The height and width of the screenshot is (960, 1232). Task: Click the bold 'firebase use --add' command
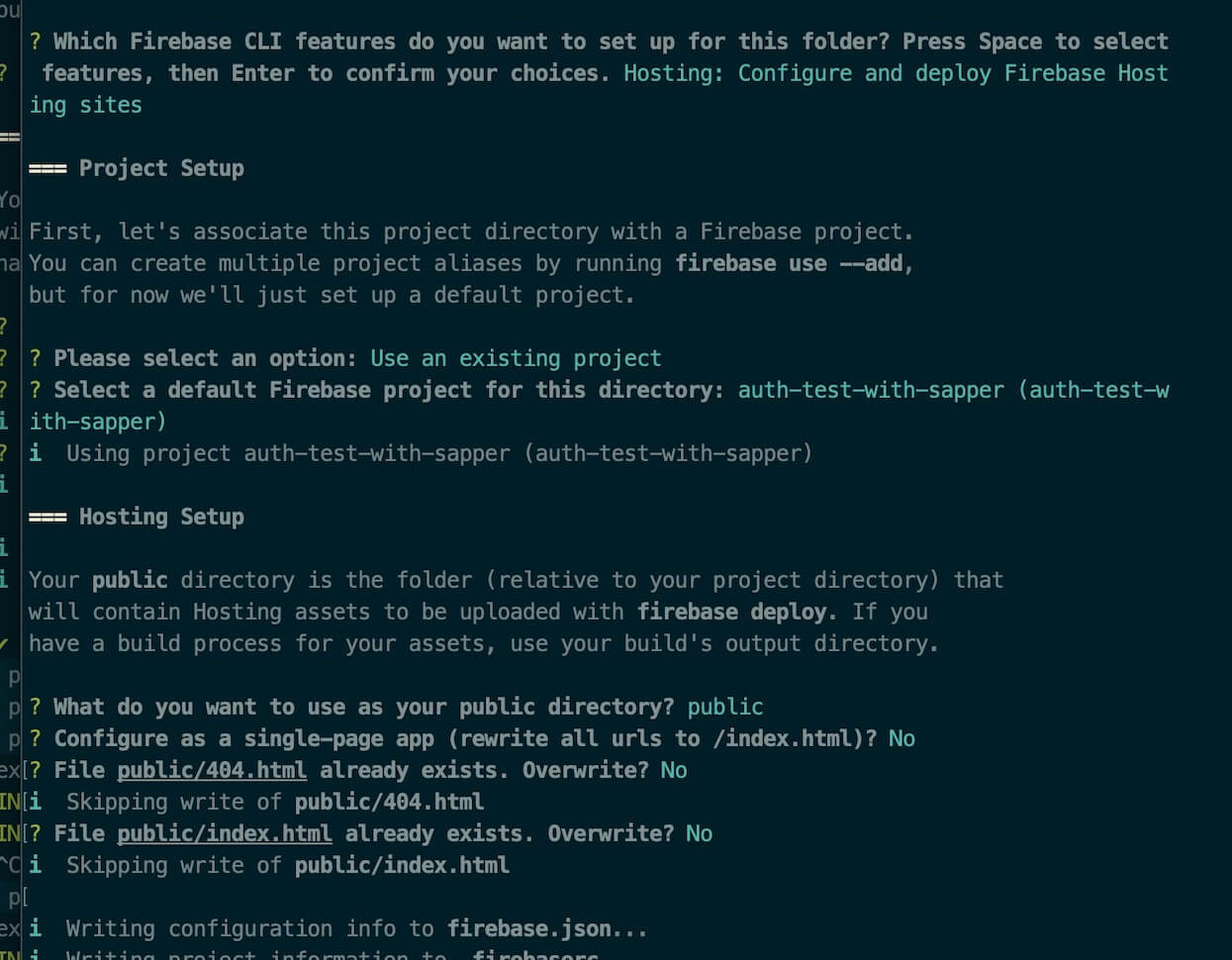click(x=794, y=263)
